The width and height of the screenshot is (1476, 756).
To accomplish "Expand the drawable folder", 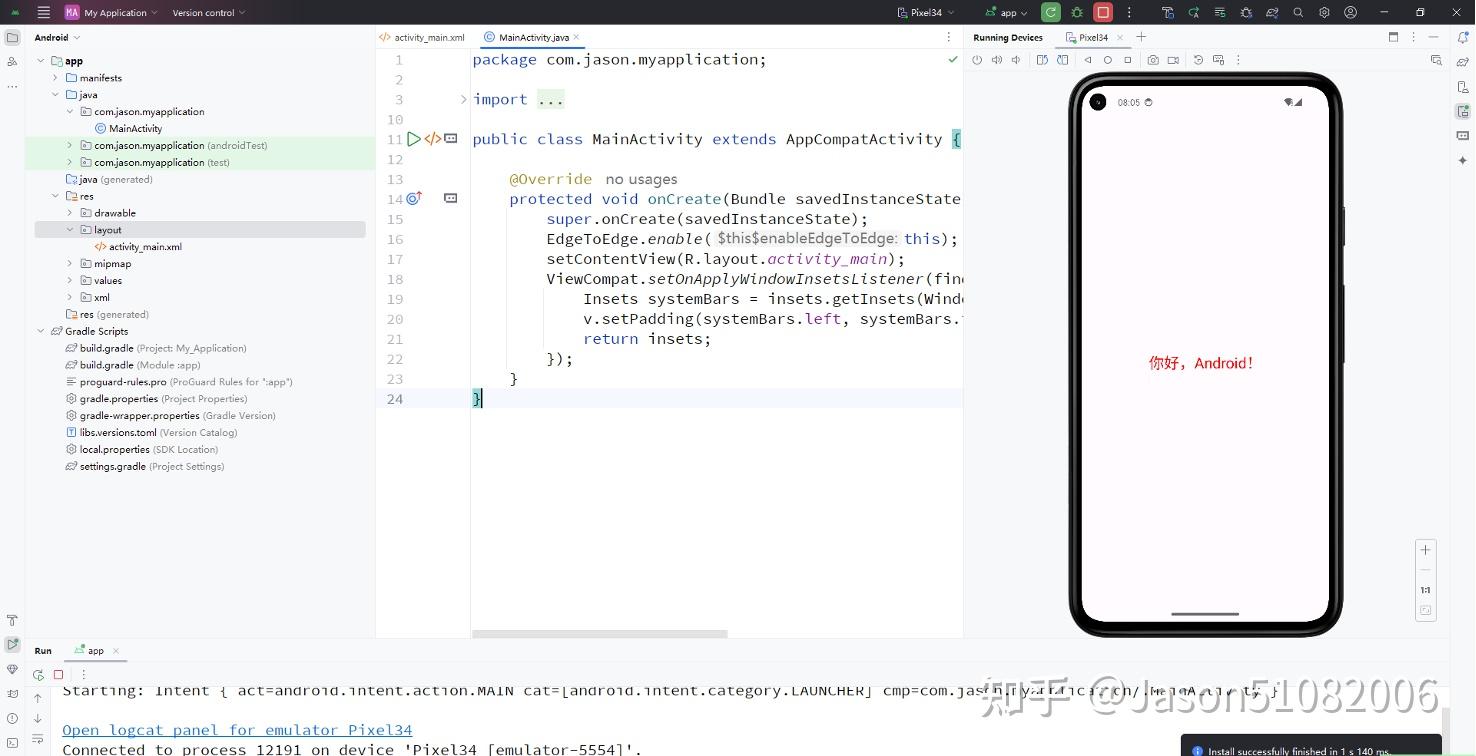I will [x=70, y=213].
